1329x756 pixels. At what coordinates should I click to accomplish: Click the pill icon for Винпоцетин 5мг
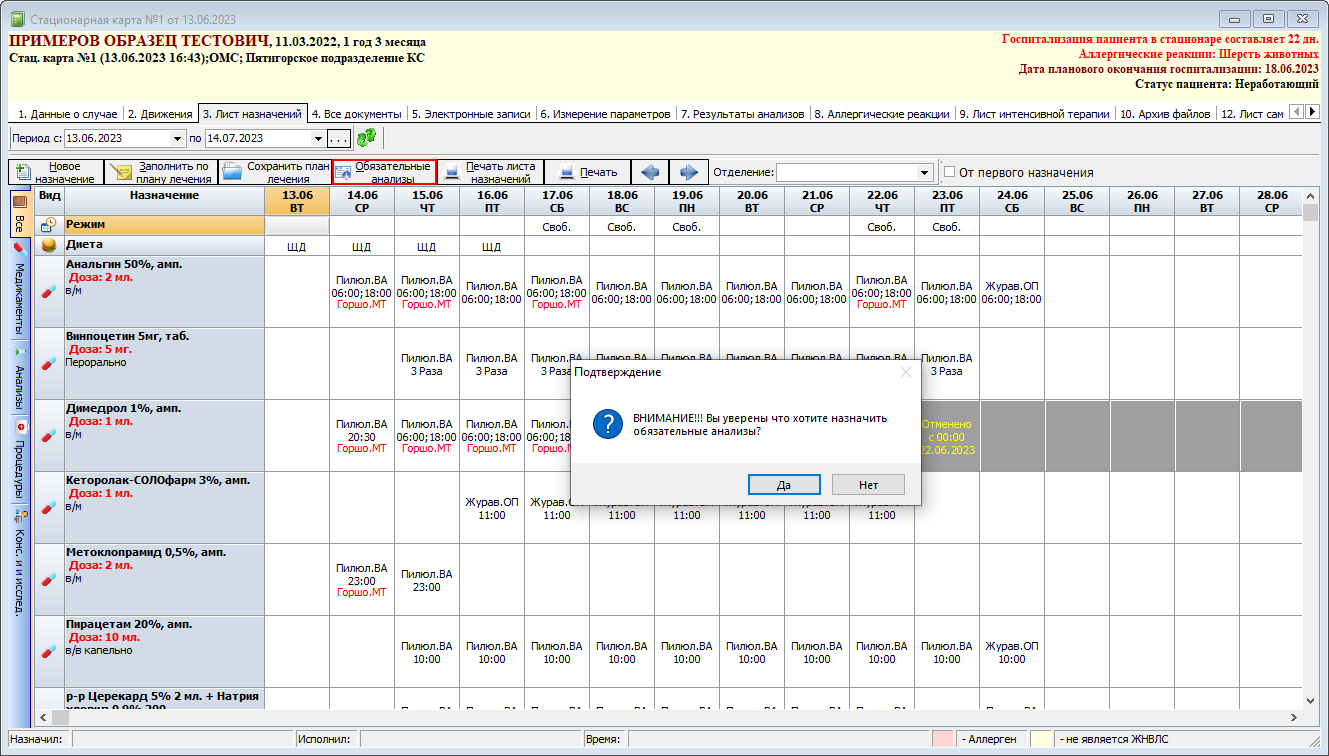49,363
